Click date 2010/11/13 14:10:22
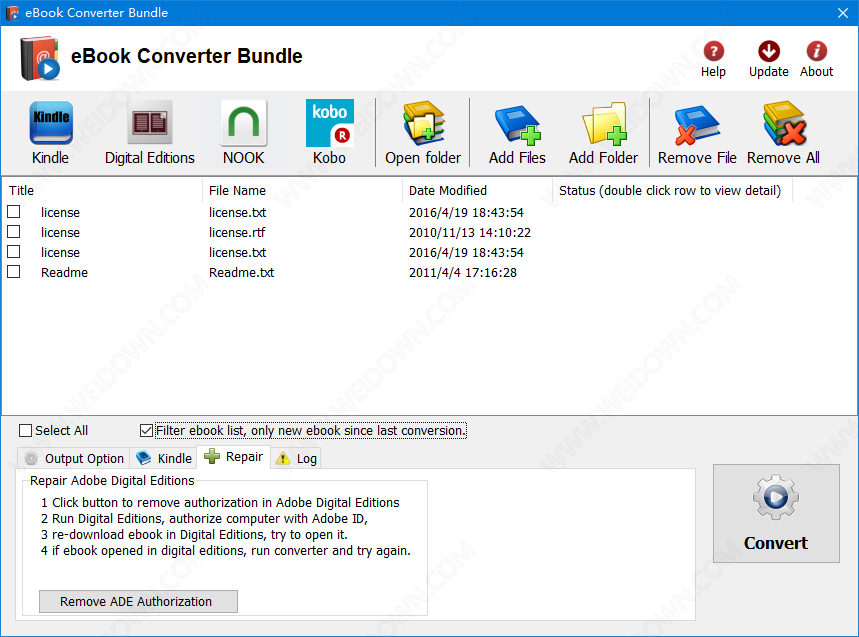 pyautogui.click(x=470, y=232)
